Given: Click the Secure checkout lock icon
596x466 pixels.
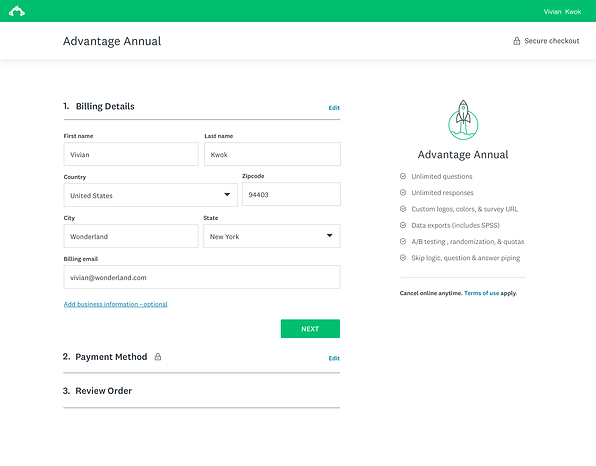Looking at the screenshot, I should pos(517,41).
